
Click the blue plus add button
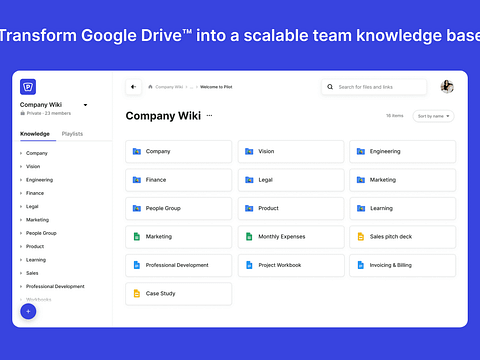[x=28, y=311]
